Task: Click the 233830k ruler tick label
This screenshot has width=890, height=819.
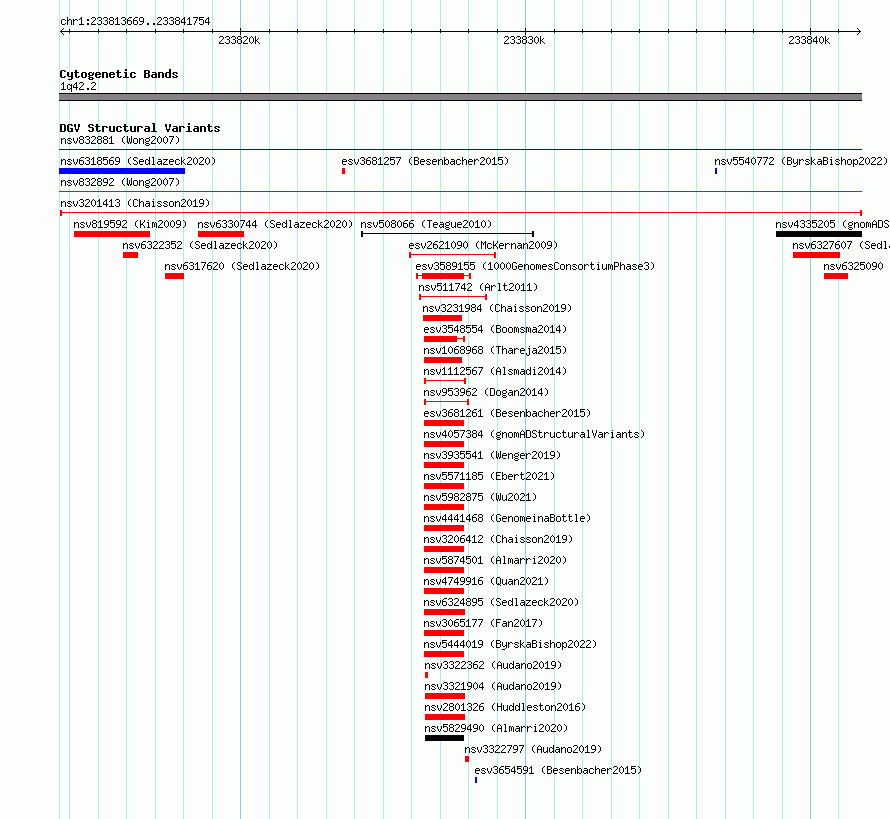Action: (524, 40)
